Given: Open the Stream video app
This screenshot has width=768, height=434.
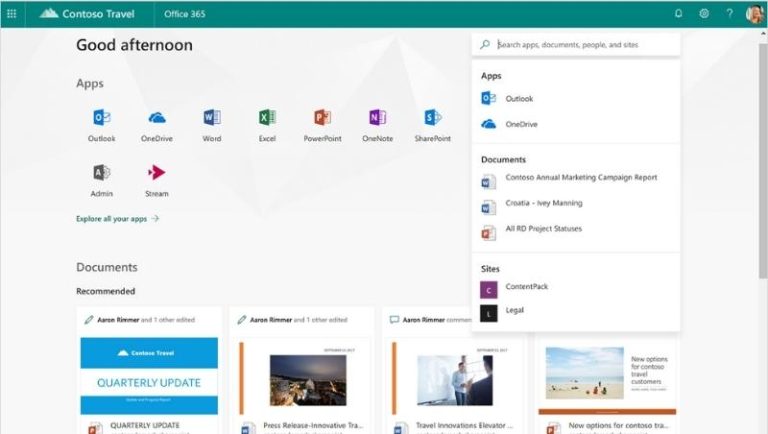Looking at the screenshot, I should click(156, 173).
